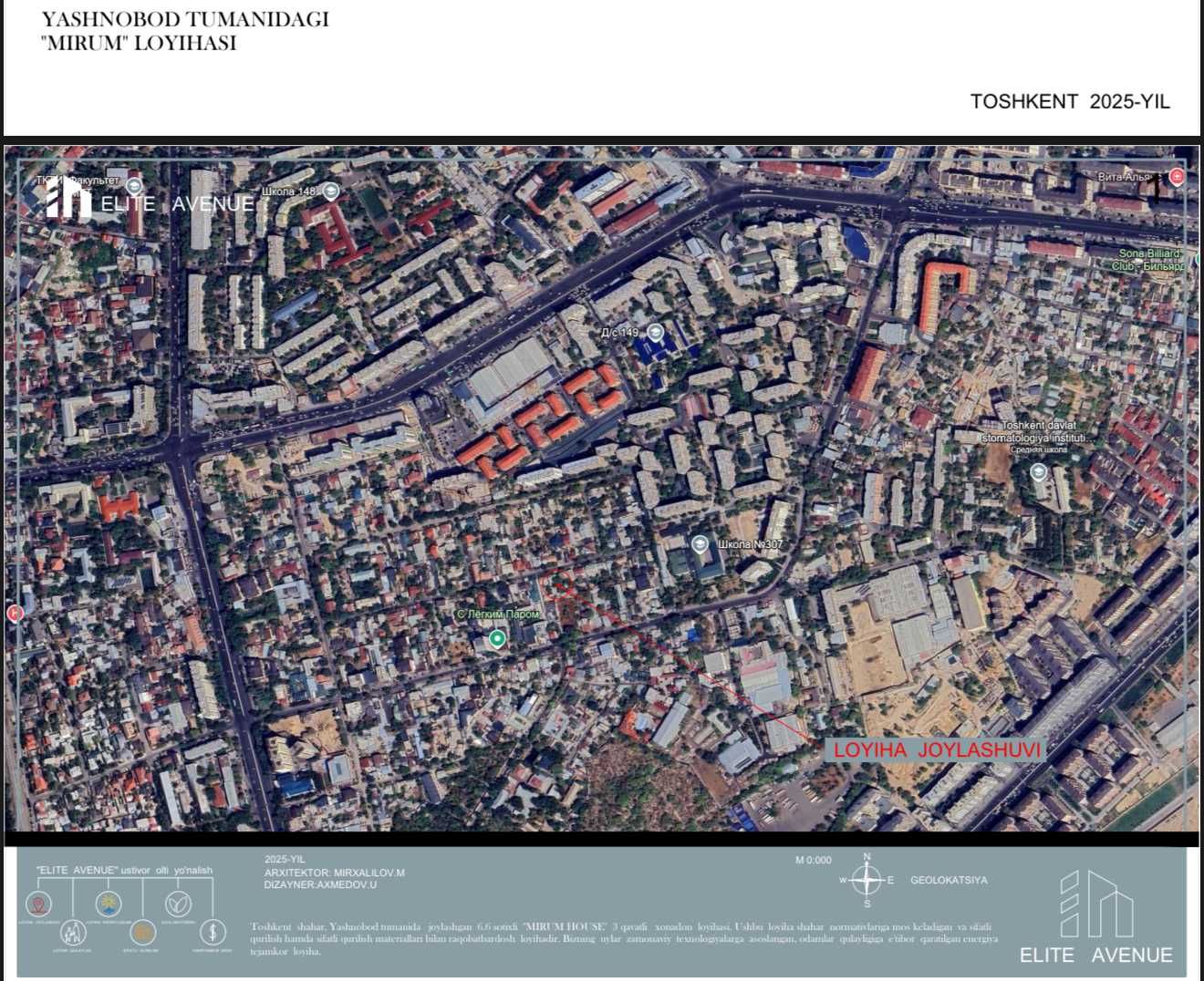Click the dollar sign icon in footer
Image resolution: width=1204 pixels, height=981 pixels.
click(x=213, y=932)
